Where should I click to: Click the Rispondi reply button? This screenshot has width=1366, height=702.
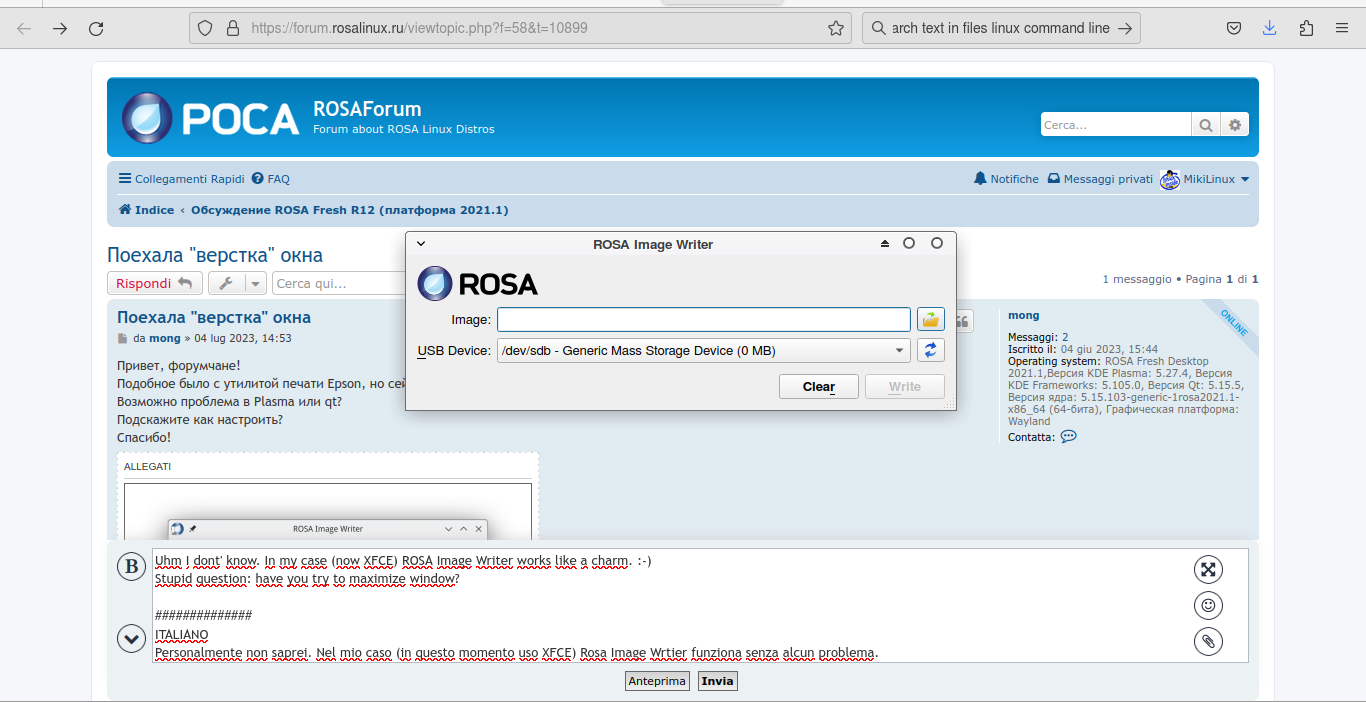click(x=155, y=283)
